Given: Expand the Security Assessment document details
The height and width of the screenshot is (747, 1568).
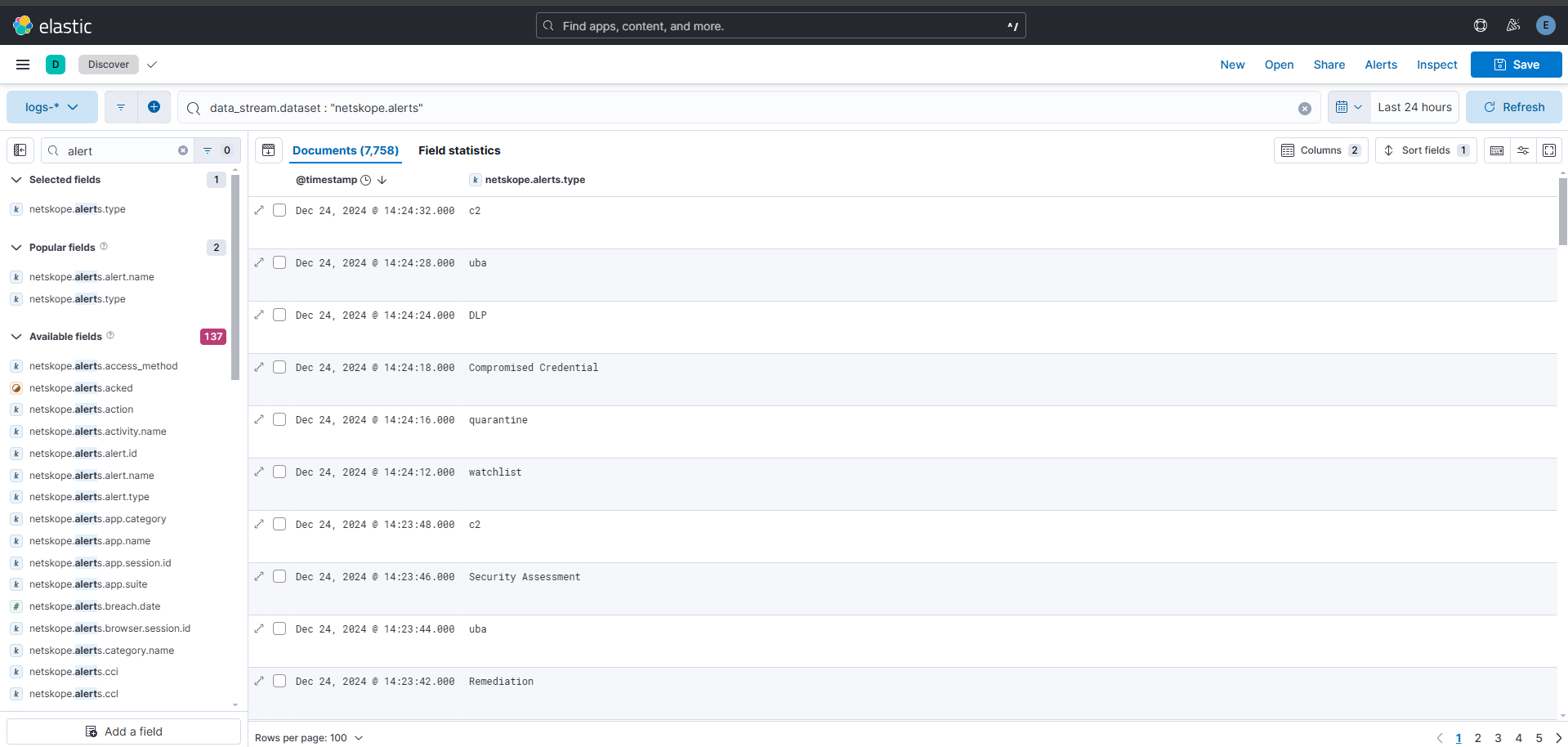Looking at the screenshot, I should tap(259, 576).
